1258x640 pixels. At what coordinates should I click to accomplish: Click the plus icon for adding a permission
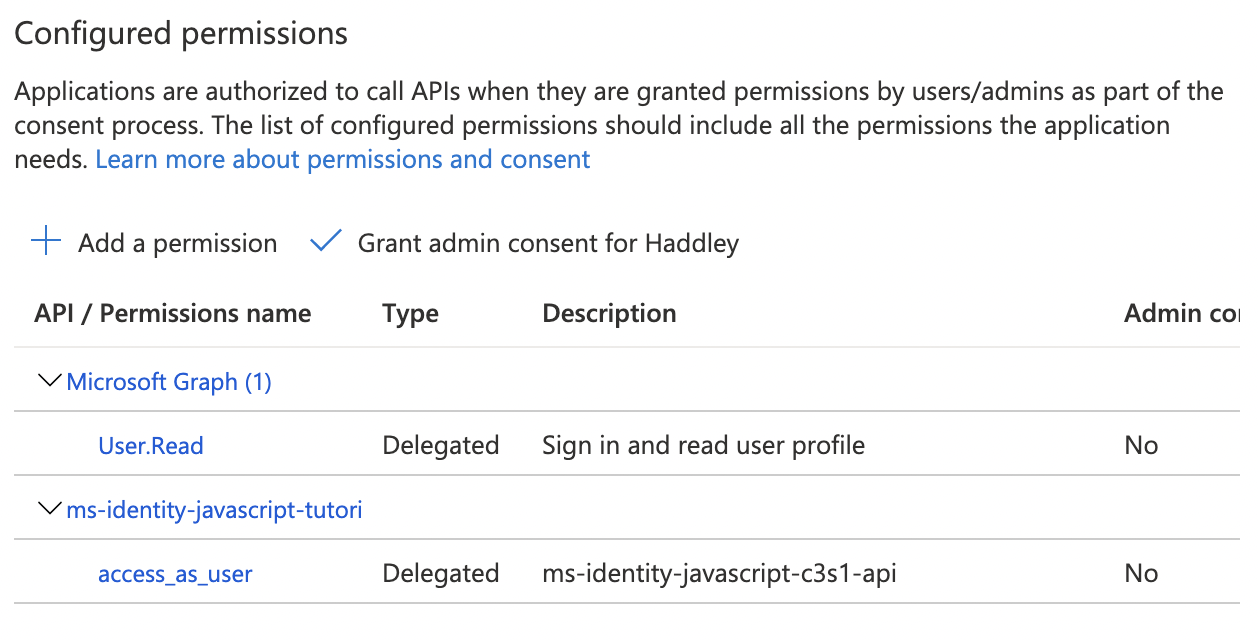(x=46, y=243)
